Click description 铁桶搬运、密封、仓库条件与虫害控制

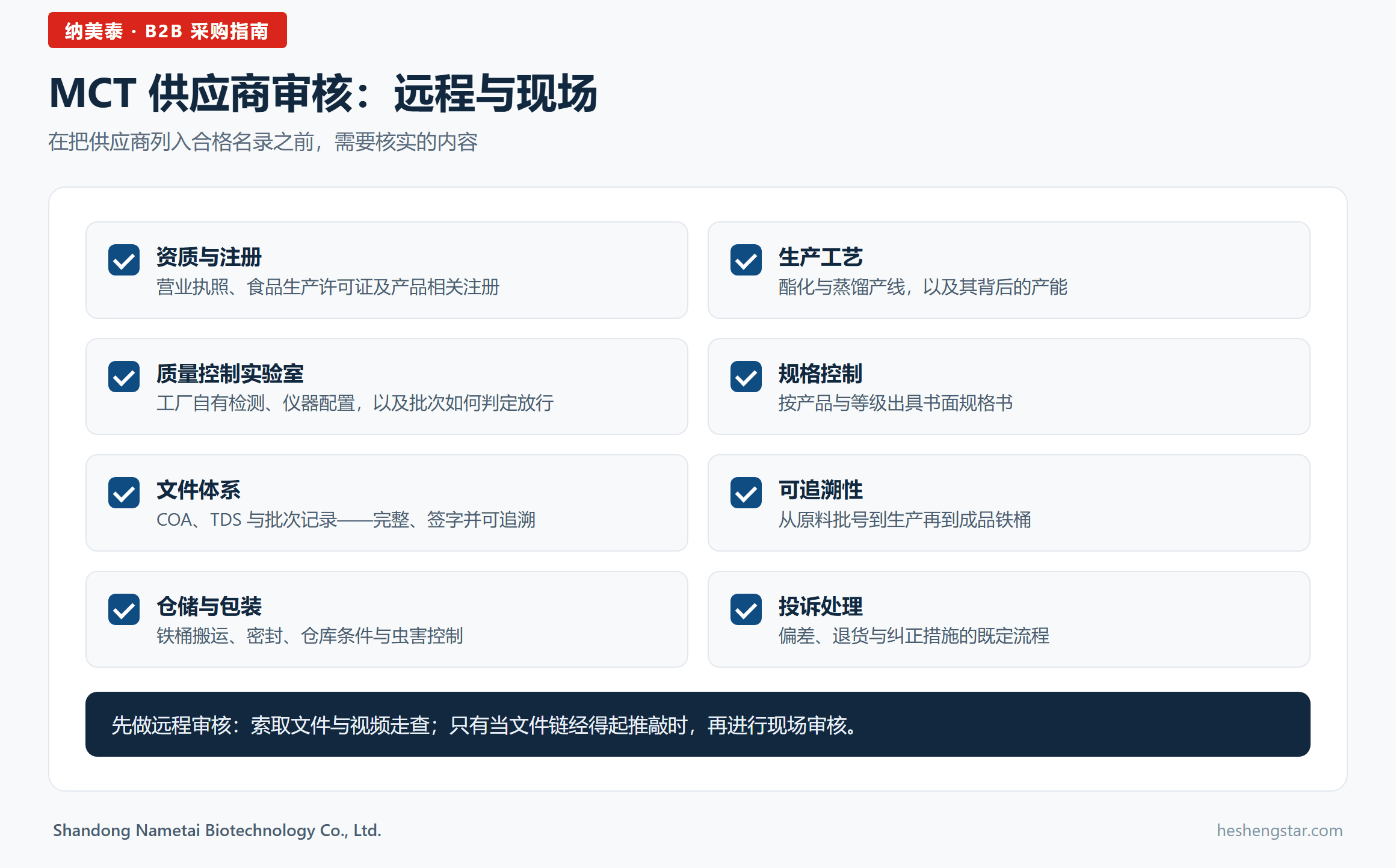[x=310, y=636]
